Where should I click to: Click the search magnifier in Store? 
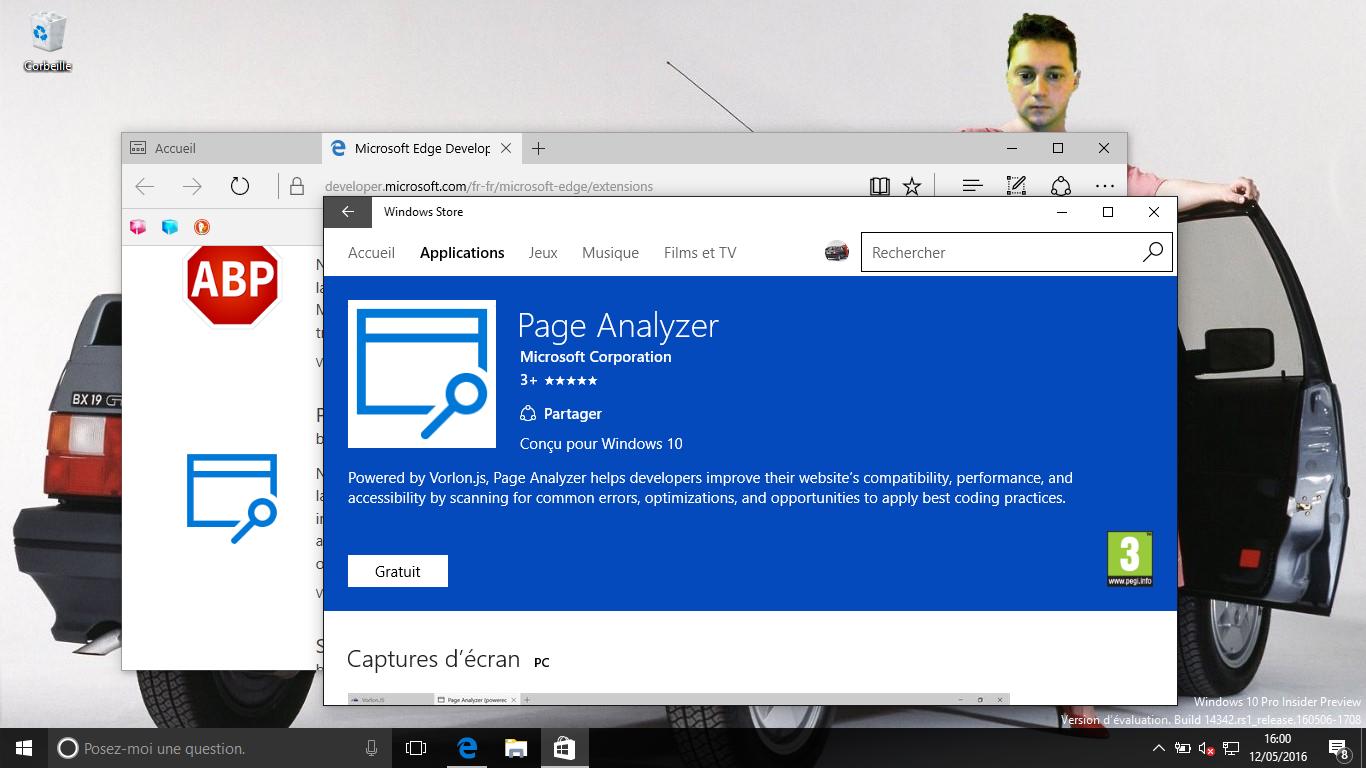(x=1152, y=252)
